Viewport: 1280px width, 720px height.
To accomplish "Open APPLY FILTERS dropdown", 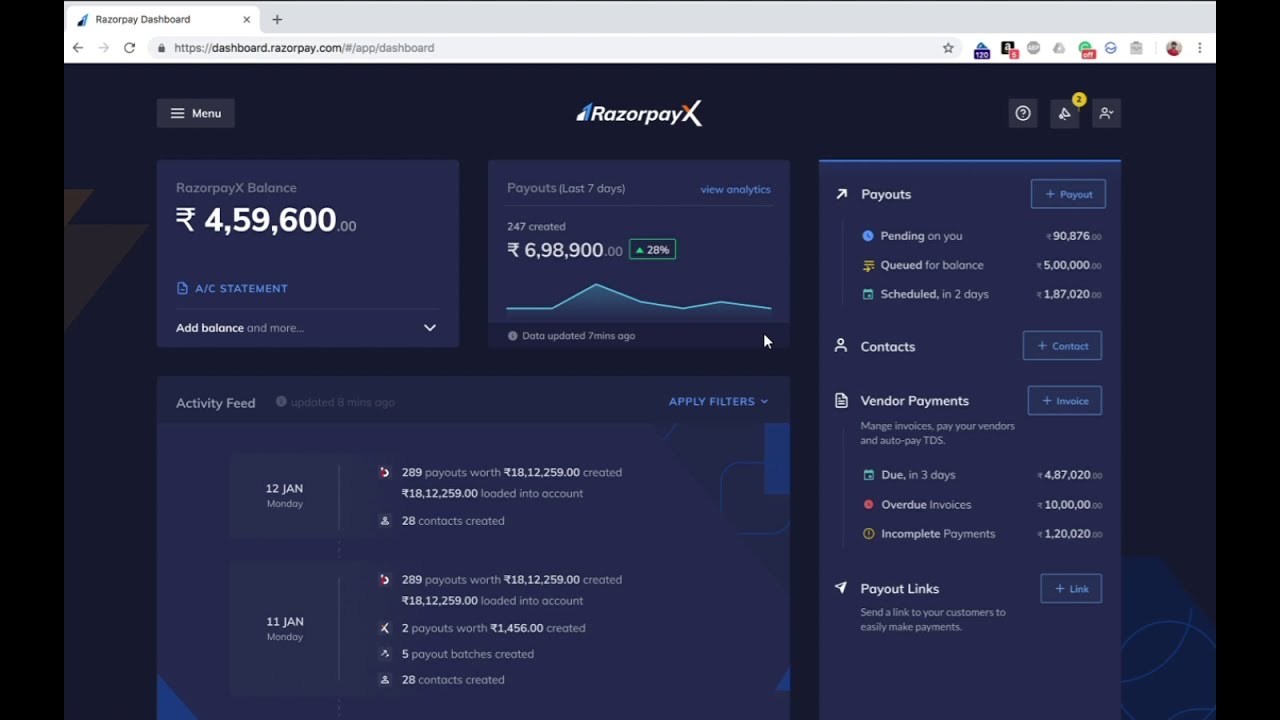I will [718, 401].
